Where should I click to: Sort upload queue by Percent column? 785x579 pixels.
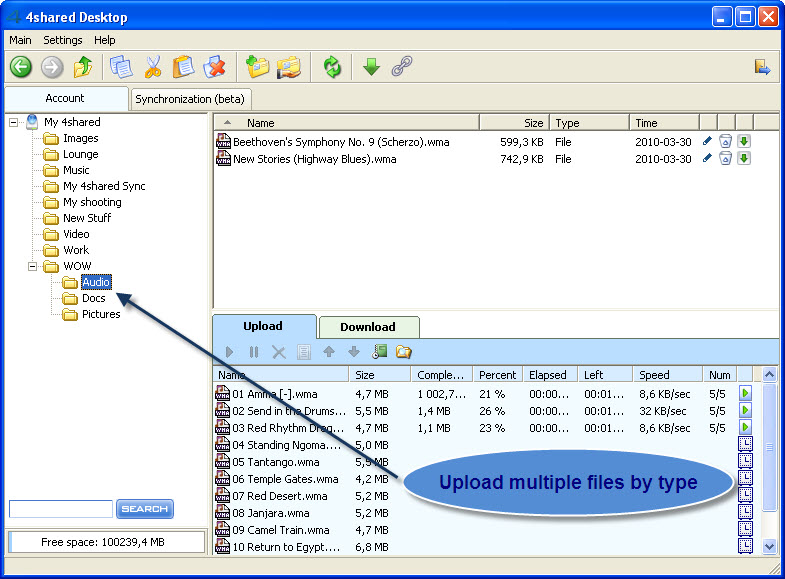point(498,375)
